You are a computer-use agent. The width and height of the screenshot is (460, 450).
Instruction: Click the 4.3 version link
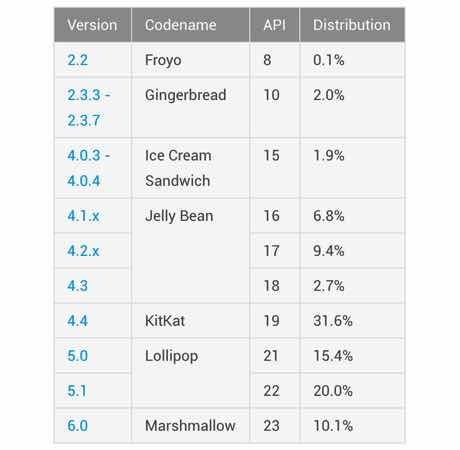[77, 286]
